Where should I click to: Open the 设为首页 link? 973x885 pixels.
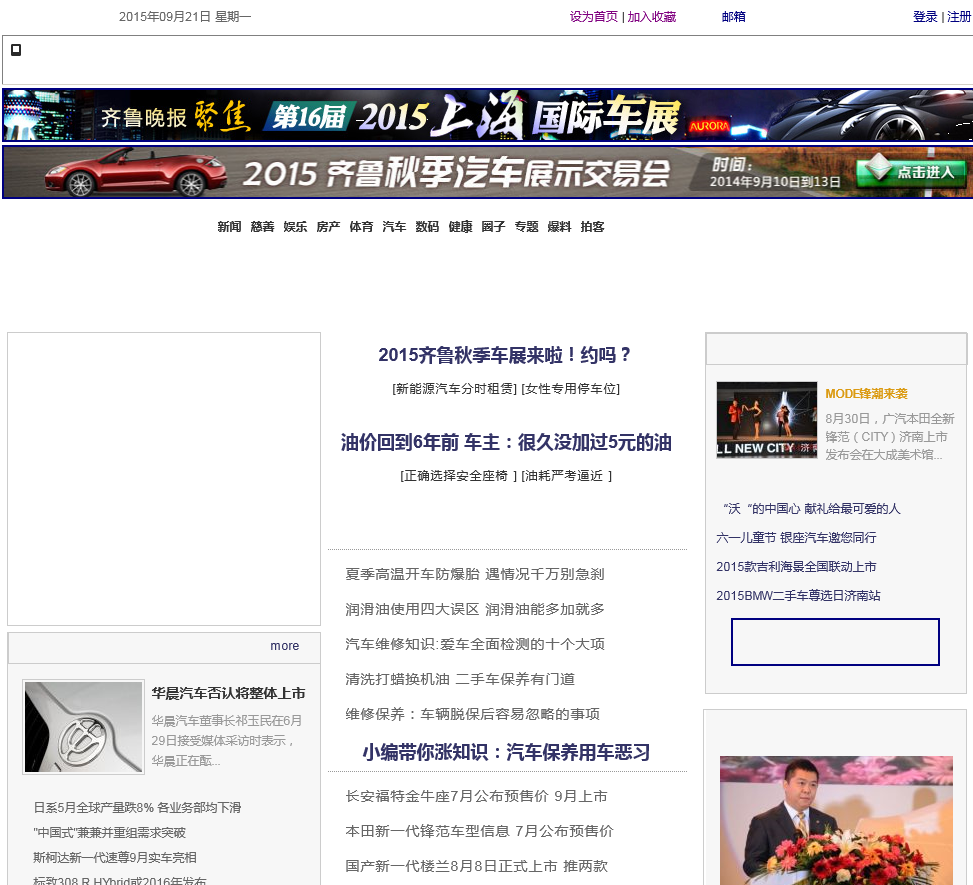594,17
